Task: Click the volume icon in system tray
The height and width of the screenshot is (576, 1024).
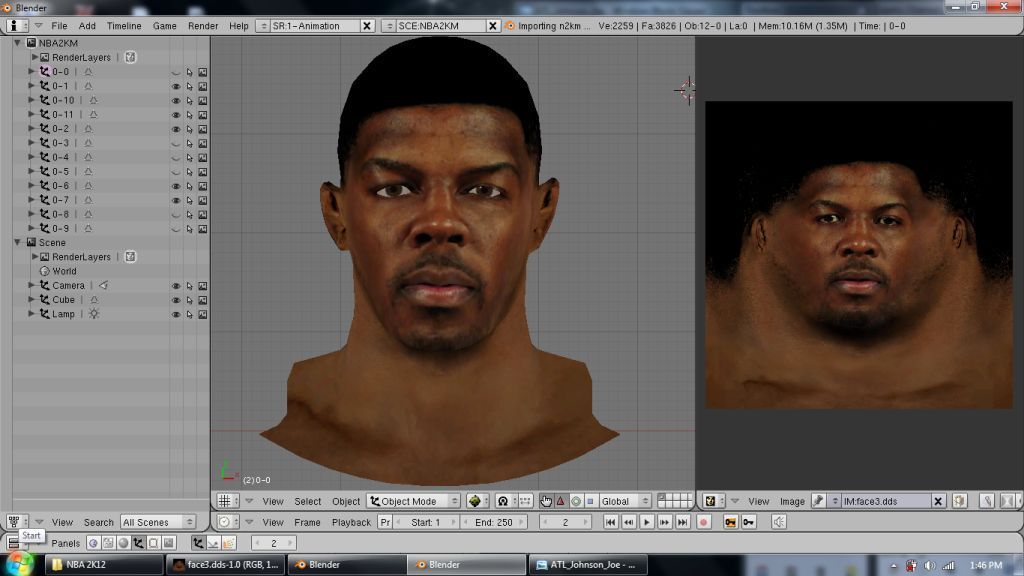Action: (929, 565)
